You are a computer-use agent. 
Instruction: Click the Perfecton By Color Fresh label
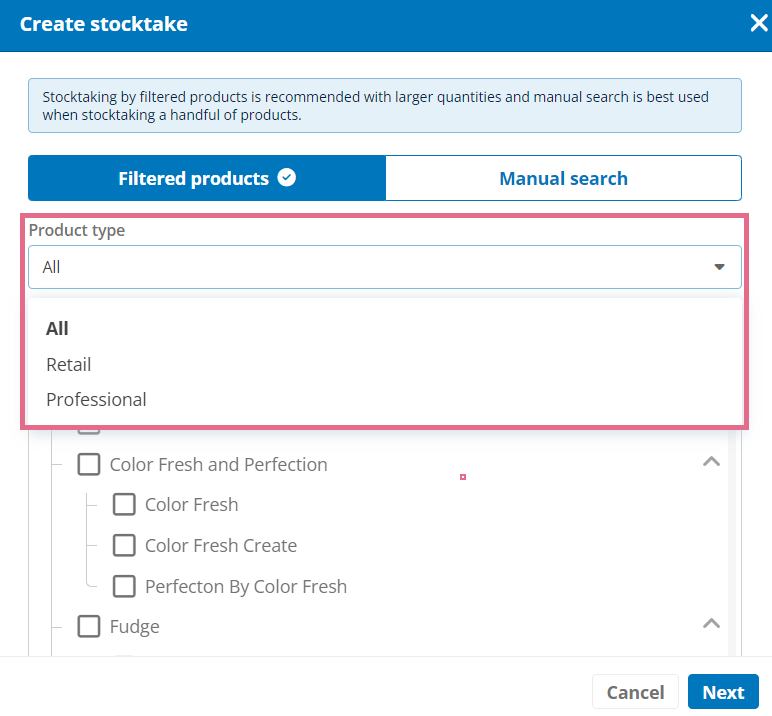[246, 586]
